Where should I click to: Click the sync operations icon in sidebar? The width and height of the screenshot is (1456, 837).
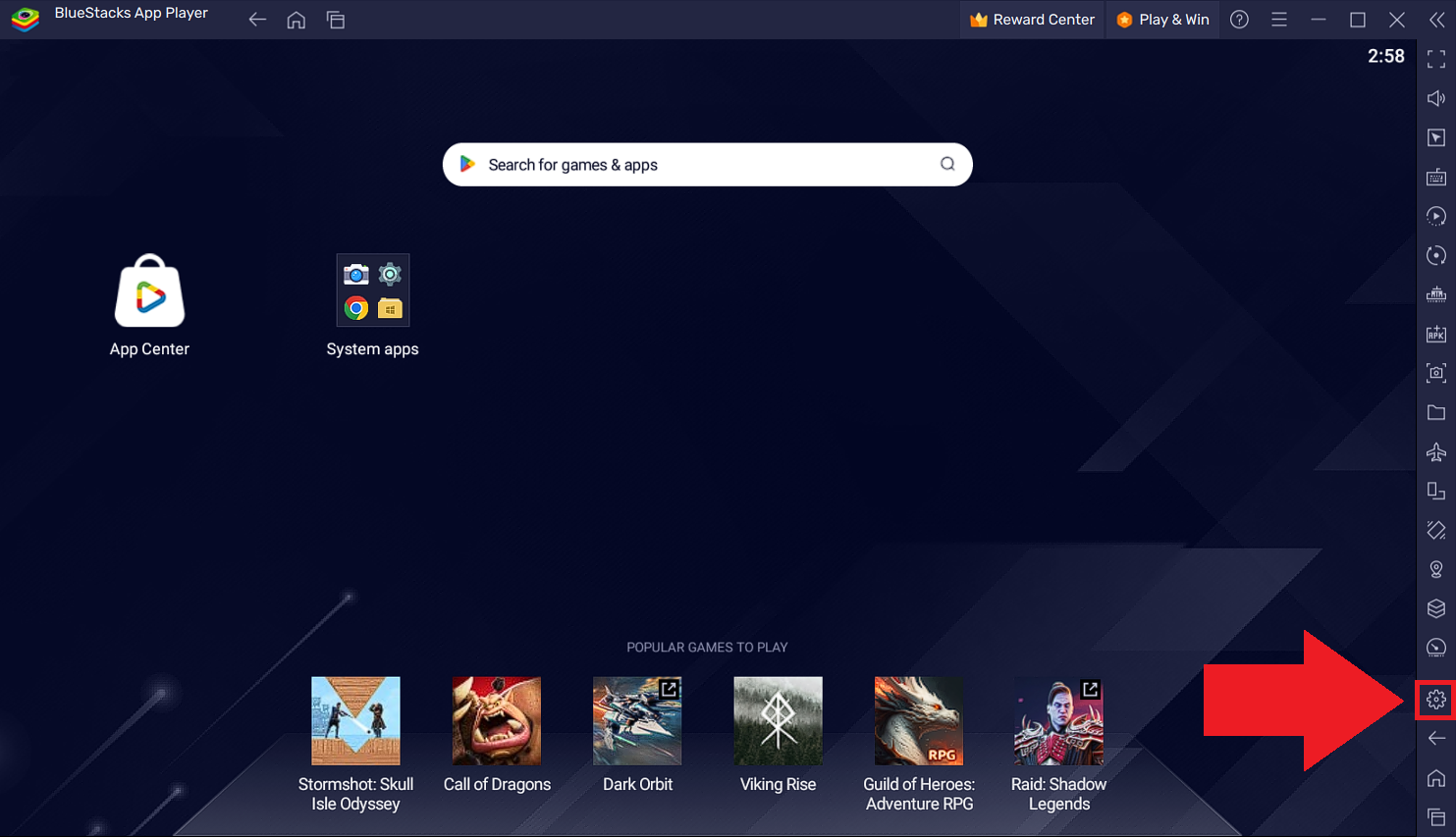point(1436,255)
